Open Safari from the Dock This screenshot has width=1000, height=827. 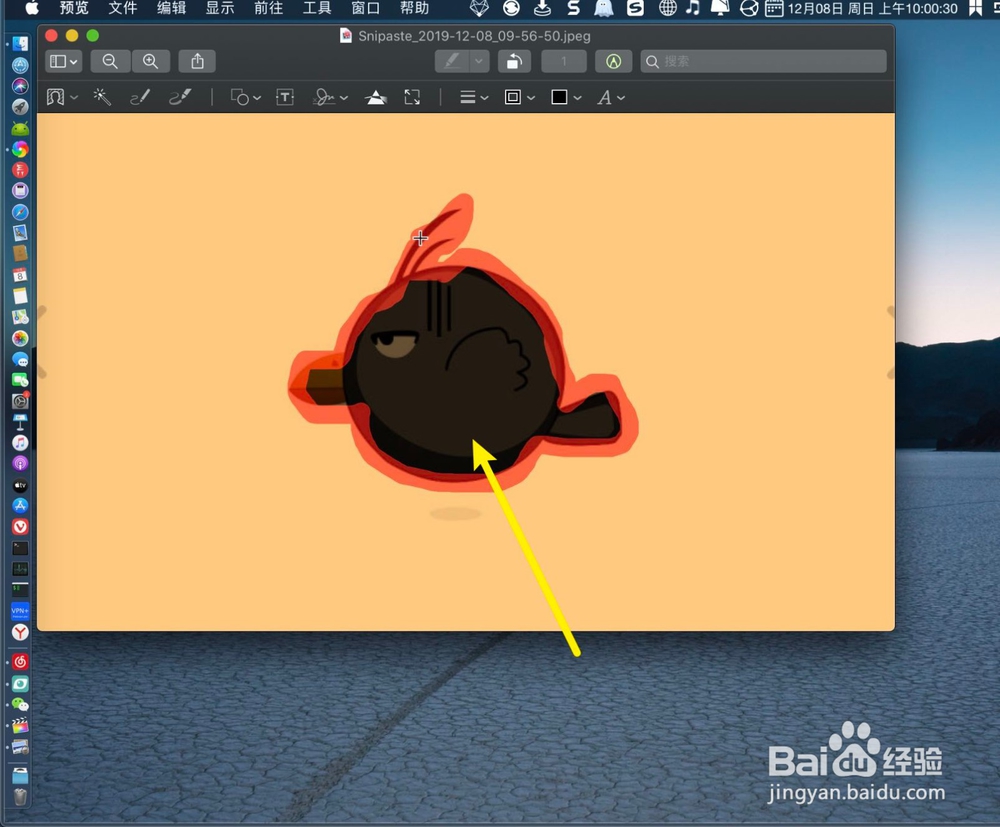(20, 212)
